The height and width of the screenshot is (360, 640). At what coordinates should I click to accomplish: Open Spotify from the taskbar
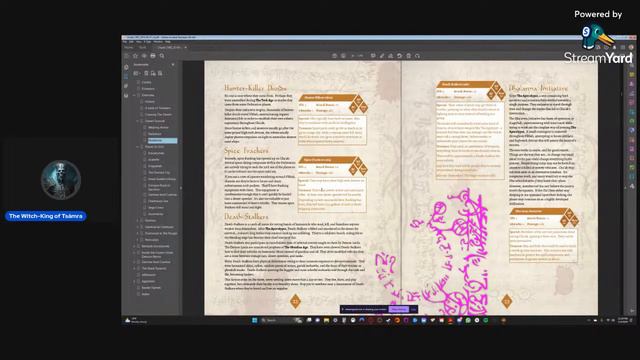[486, 320]
